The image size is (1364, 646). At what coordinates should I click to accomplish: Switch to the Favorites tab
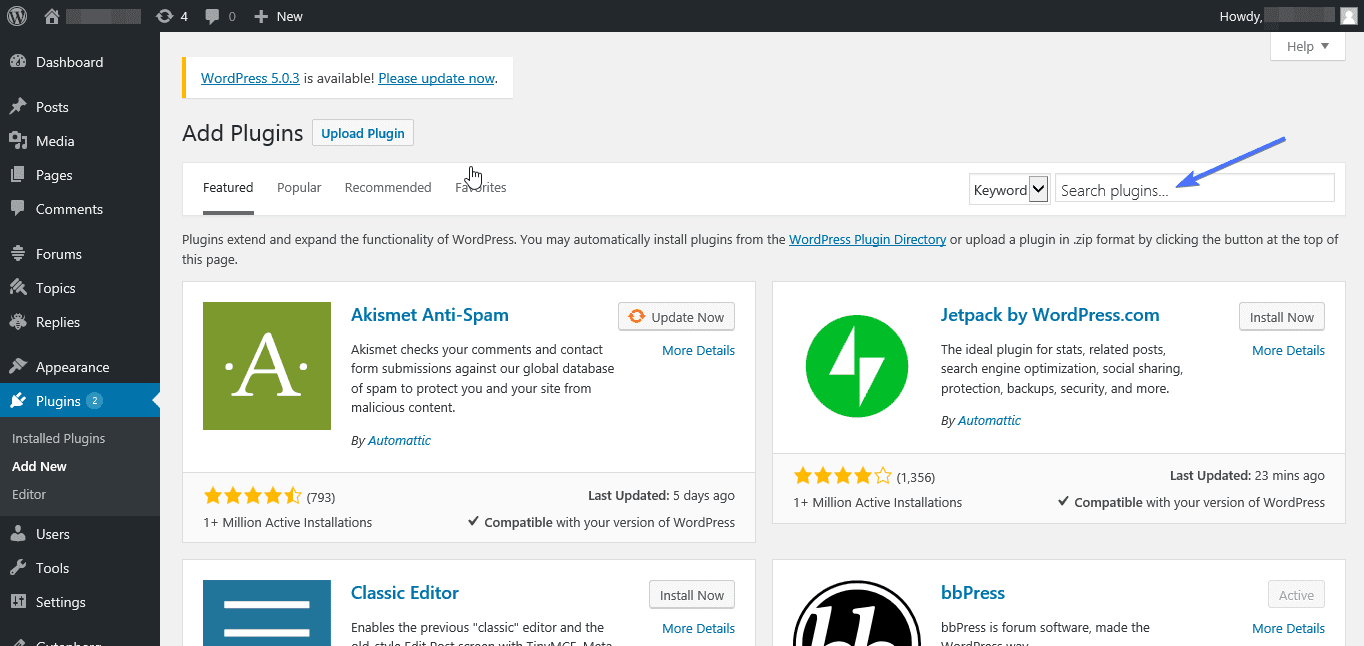[x=481, y=188]
